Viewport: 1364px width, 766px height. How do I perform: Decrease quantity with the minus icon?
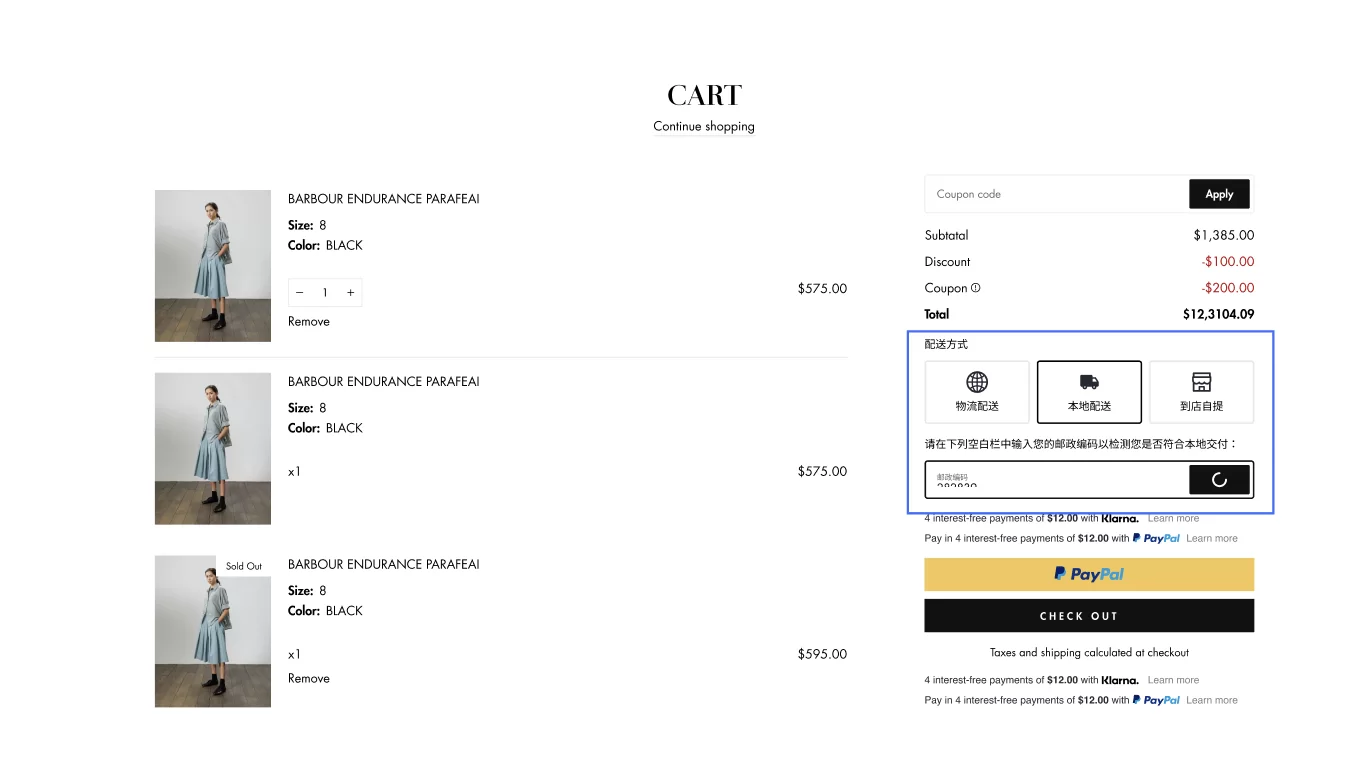299,293
